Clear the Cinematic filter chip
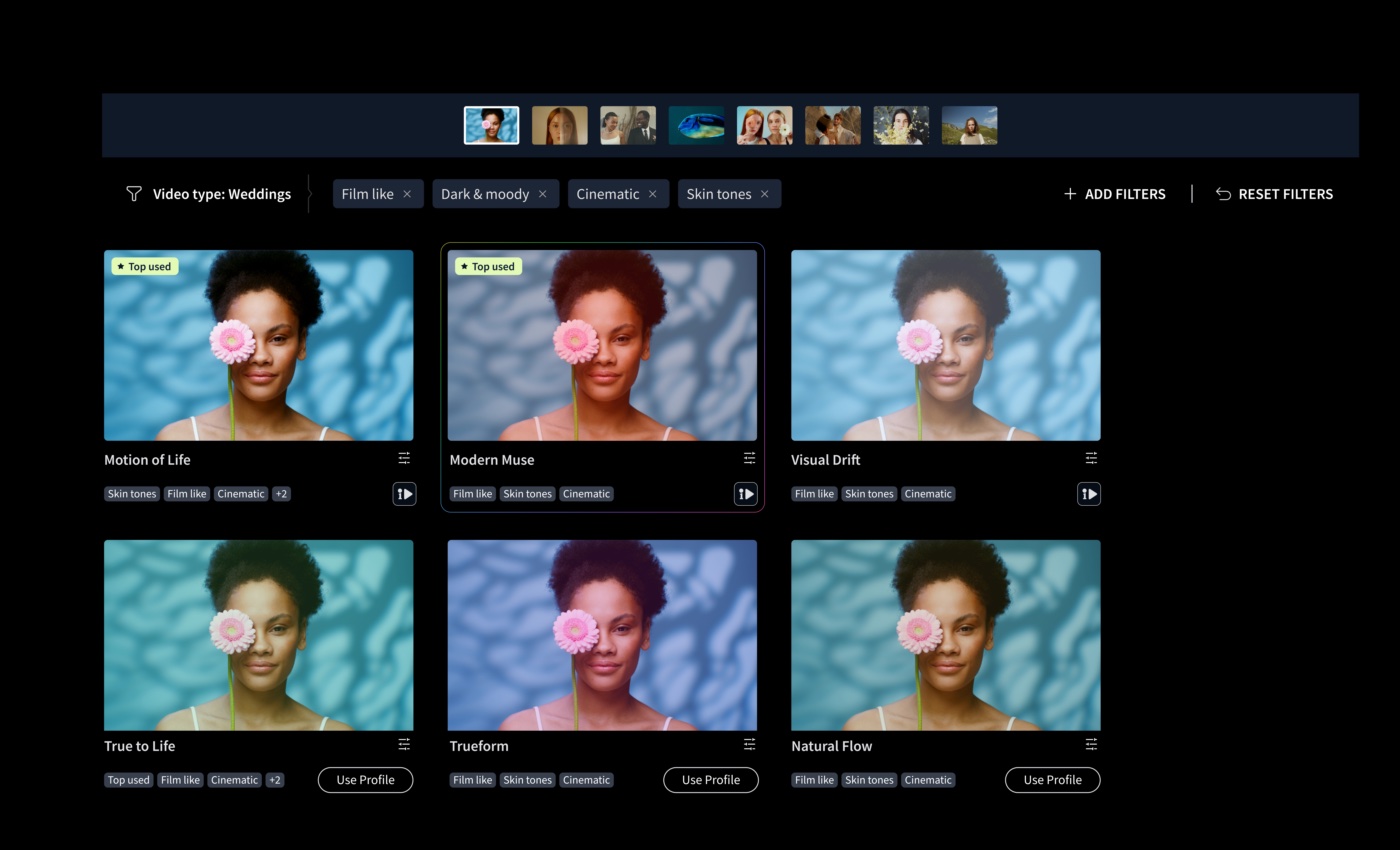The height and width of the screenshot is (850, 1400). click(x=653, y=194)
